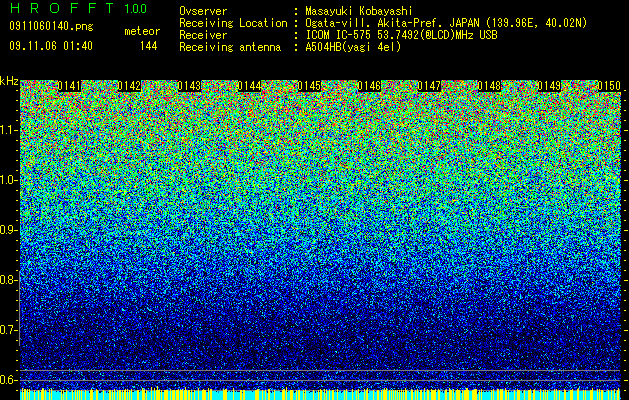The height and width of the screenshot is (400, 629).
Task: Click the 0142 time marker
Action: (130, 86)
